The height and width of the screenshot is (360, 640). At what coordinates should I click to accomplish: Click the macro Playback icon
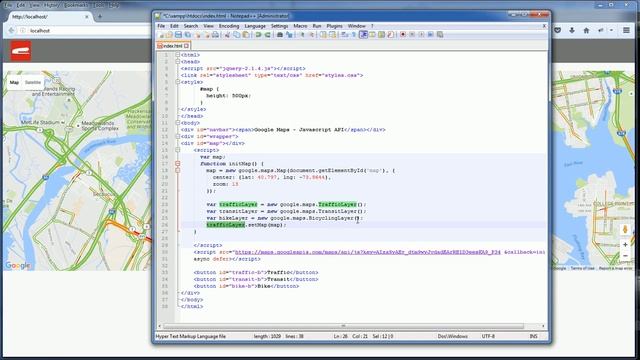pyautogui.click(x=421, y=35)
